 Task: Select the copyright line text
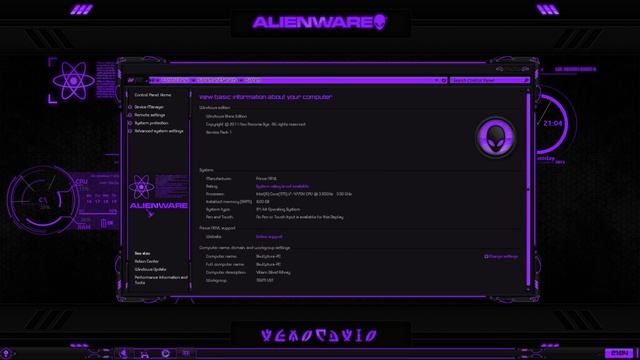point(256,124)
